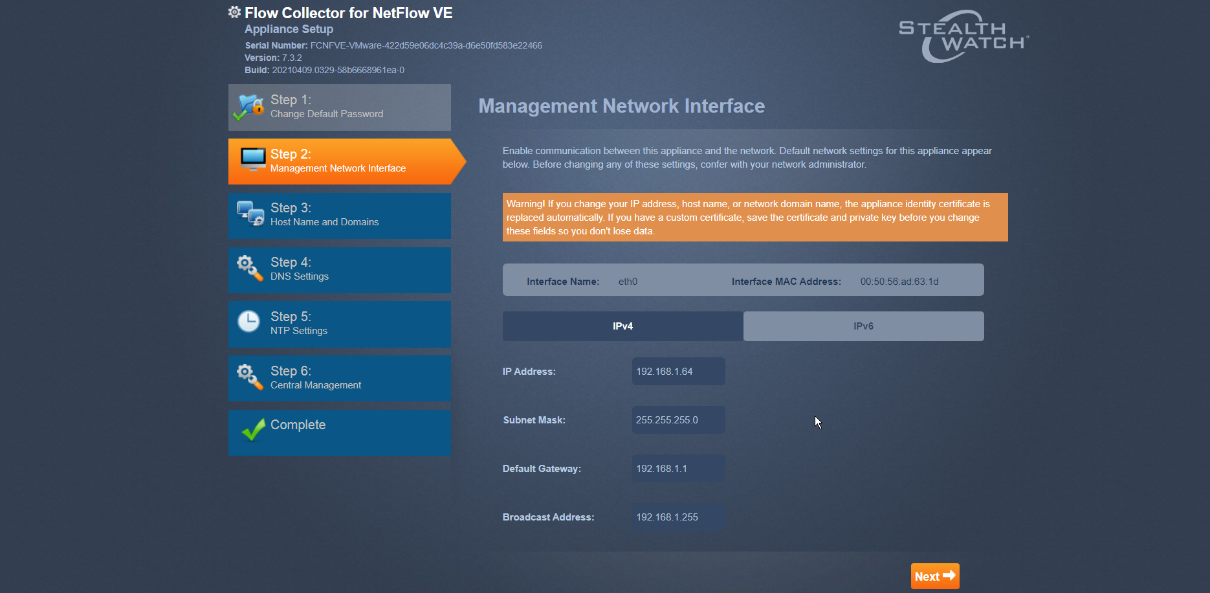This screenshot has height=593, width=1210.
Task: Click the Default Gateway label
Action: click(x=542, y=469)
